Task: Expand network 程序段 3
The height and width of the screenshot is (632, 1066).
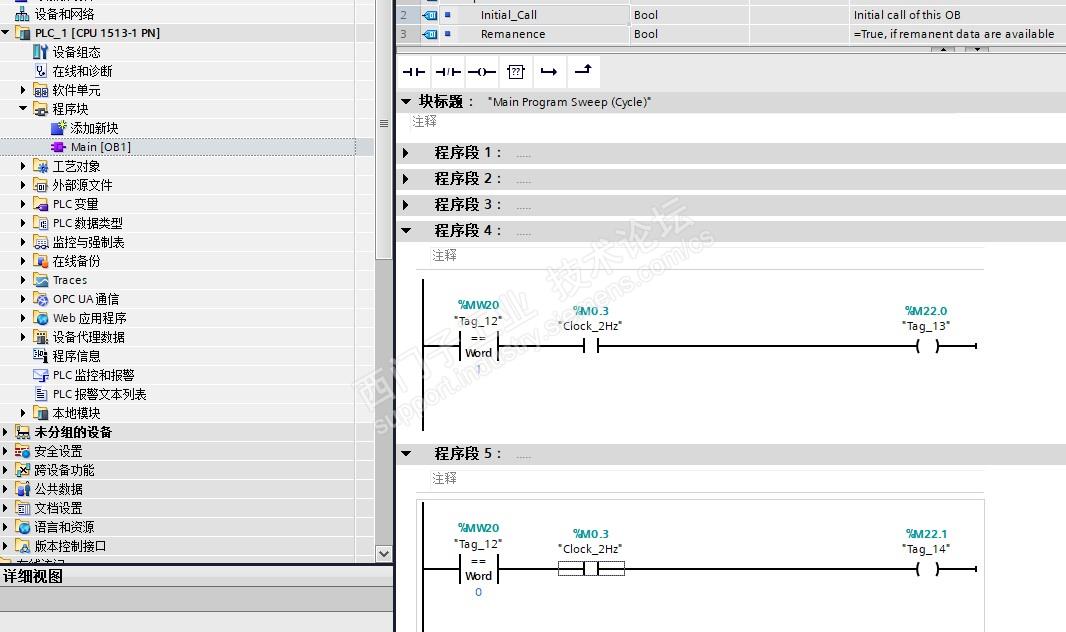Action: tap(406, 205)
